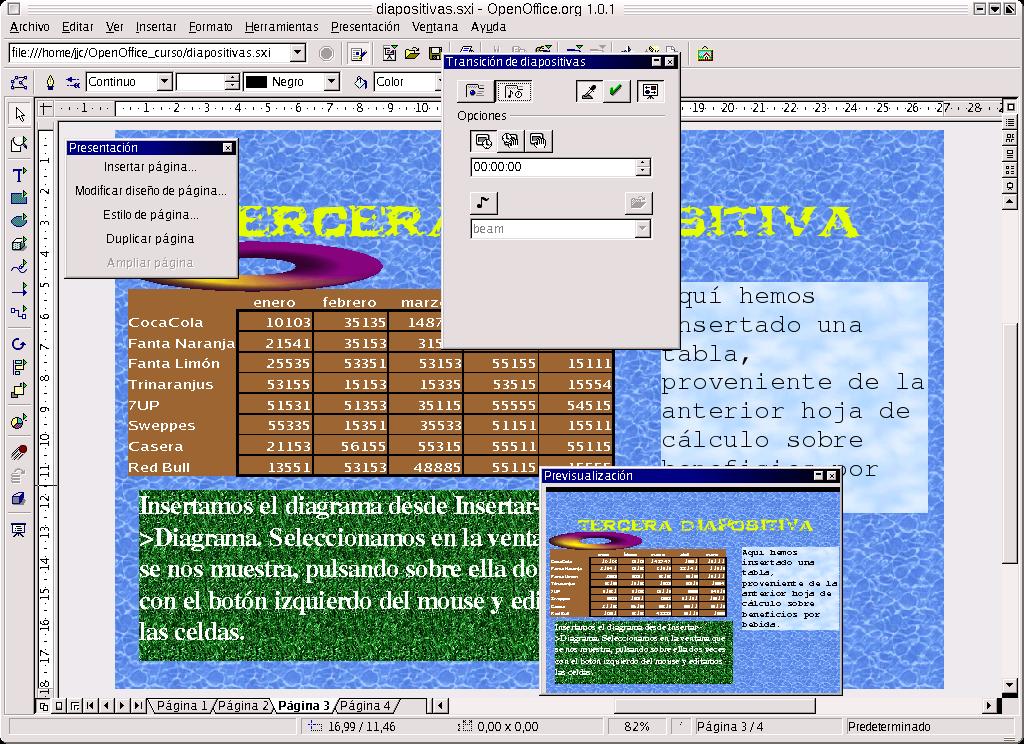1024x744 pixels.
Task: Select the Curve tool
Action: [19, 267]
